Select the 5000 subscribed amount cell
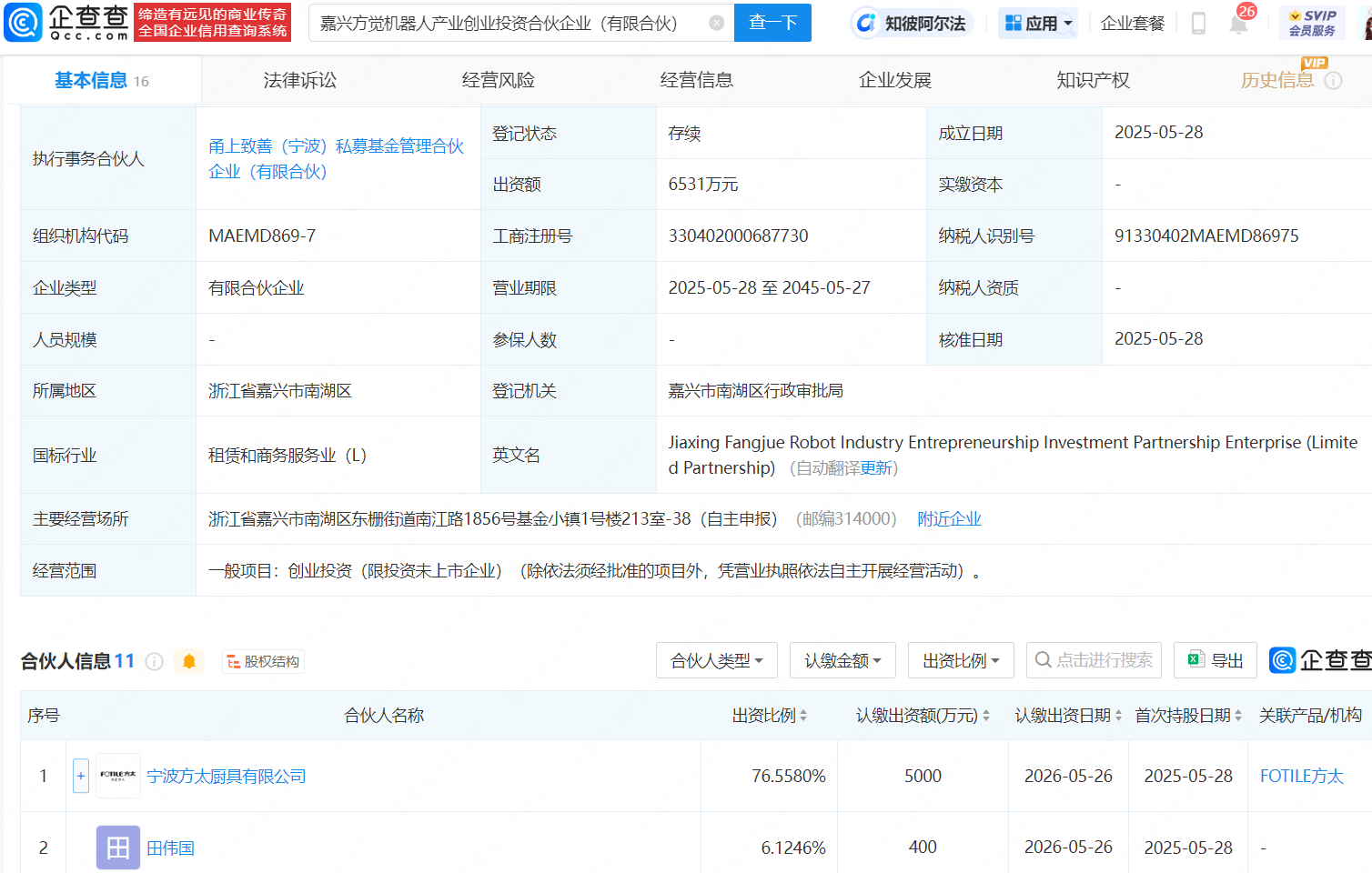Viewport: 1372px width, 873px height. point(923,776)
